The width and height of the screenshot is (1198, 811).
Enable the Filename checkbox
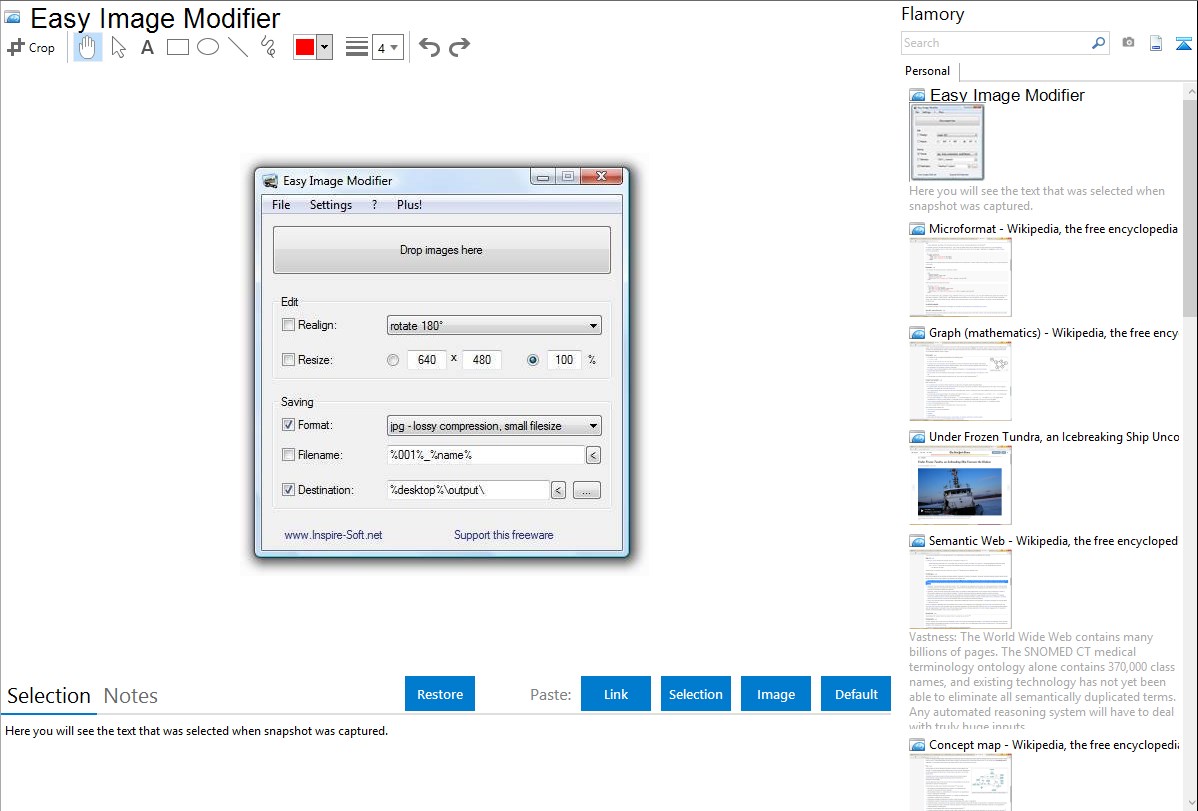pyautogui.click(x=288, y=455)
